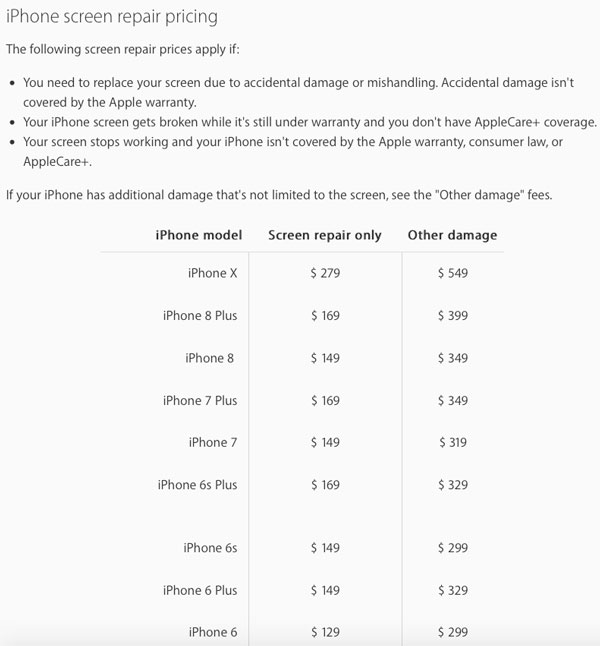
Task: Select the iPhone X row label
Action: point(212,273)
